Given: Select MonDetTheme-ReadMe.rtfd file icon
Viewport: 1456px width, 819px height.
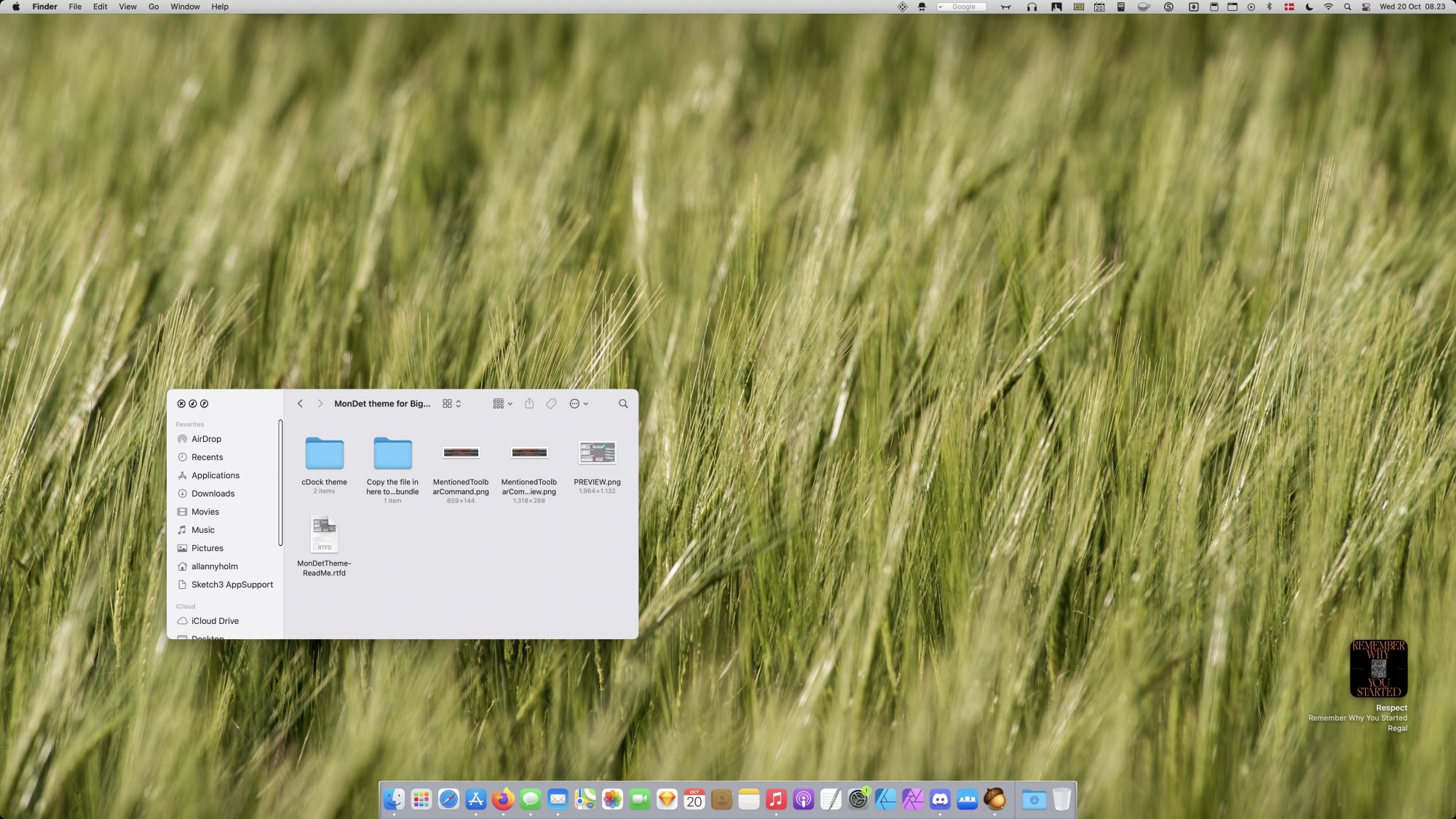Looking at the screenshot, I should (x=324, y=535).
